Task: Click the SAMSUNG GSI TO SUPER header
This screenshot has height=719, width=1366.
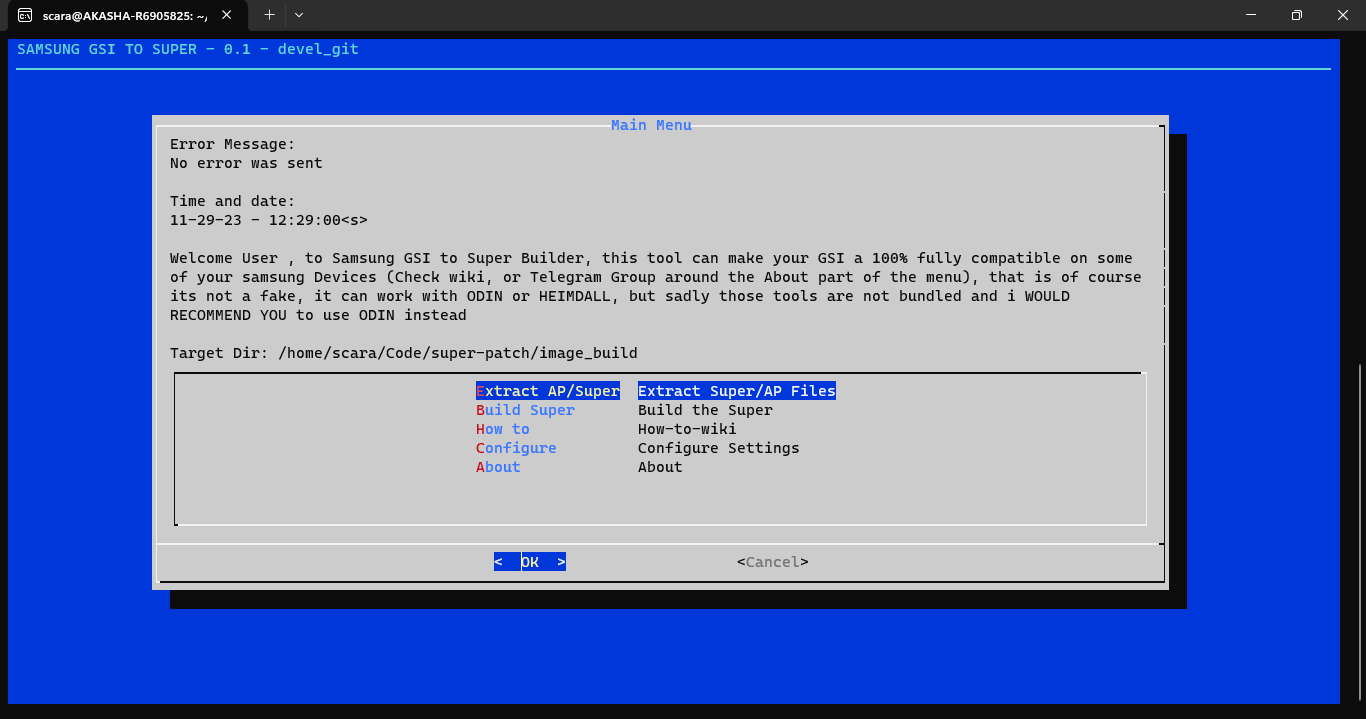Action: (x=188, y=49)
